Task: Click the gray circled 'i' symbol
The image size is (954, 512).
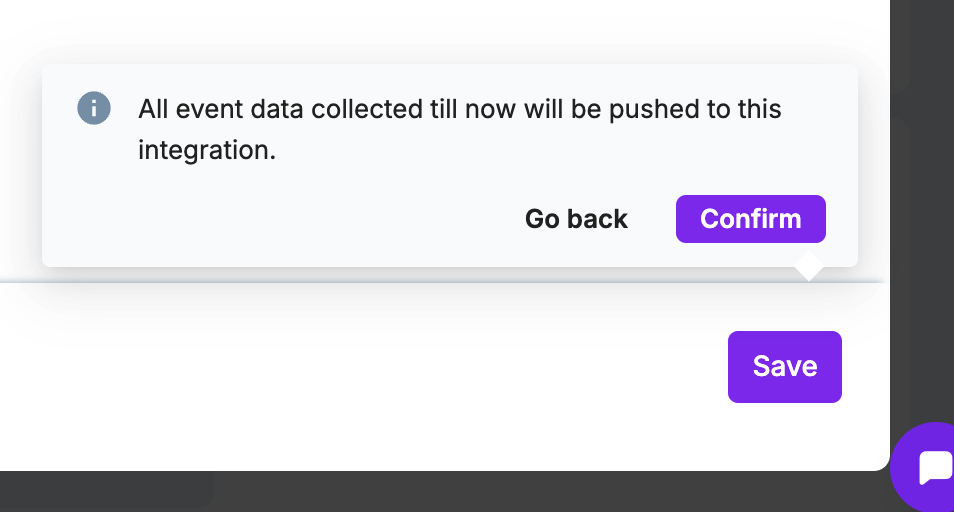Action: click(93, 107)
